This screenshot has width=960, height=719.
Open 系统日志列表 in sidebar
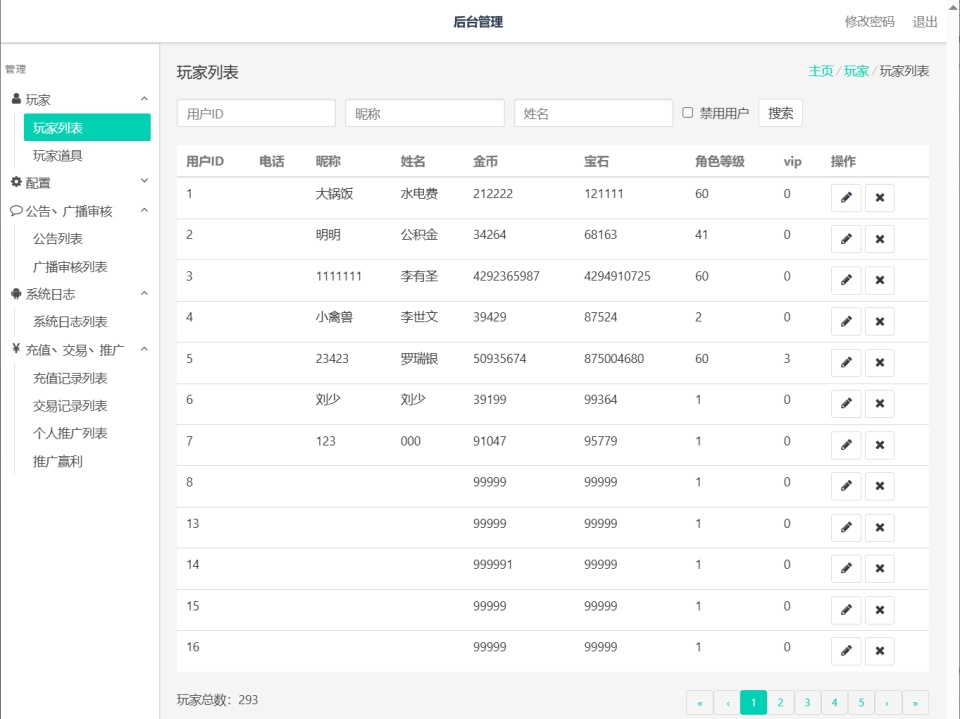click(70, 322)
